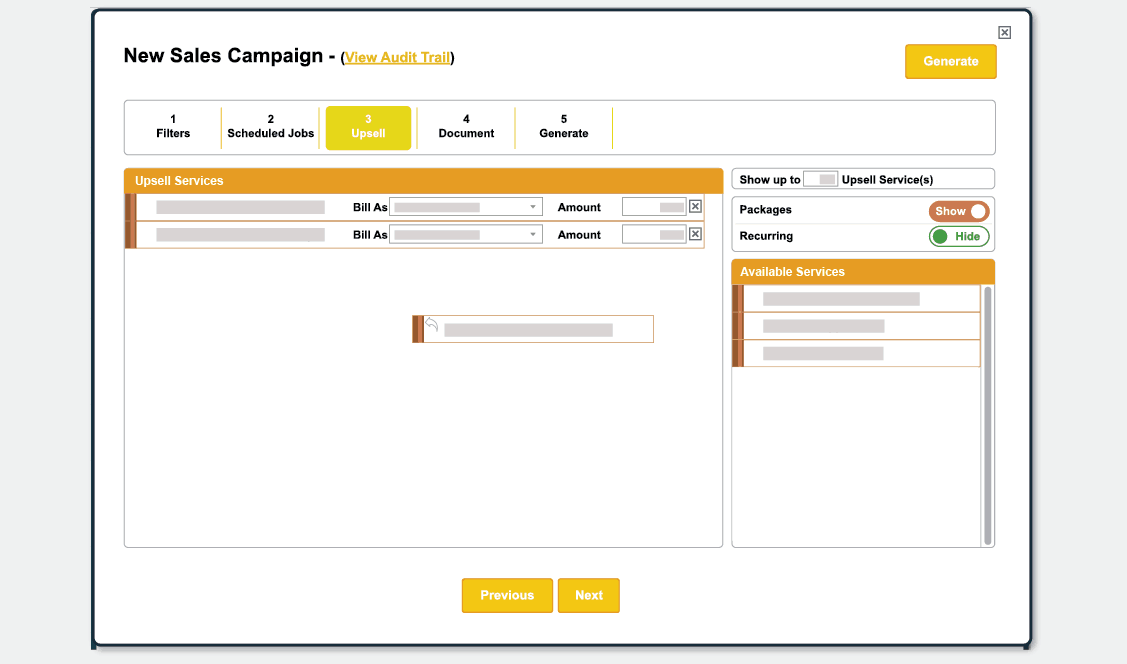
Task: Remove the second upsell service row
Action: (x=695, y=234)
